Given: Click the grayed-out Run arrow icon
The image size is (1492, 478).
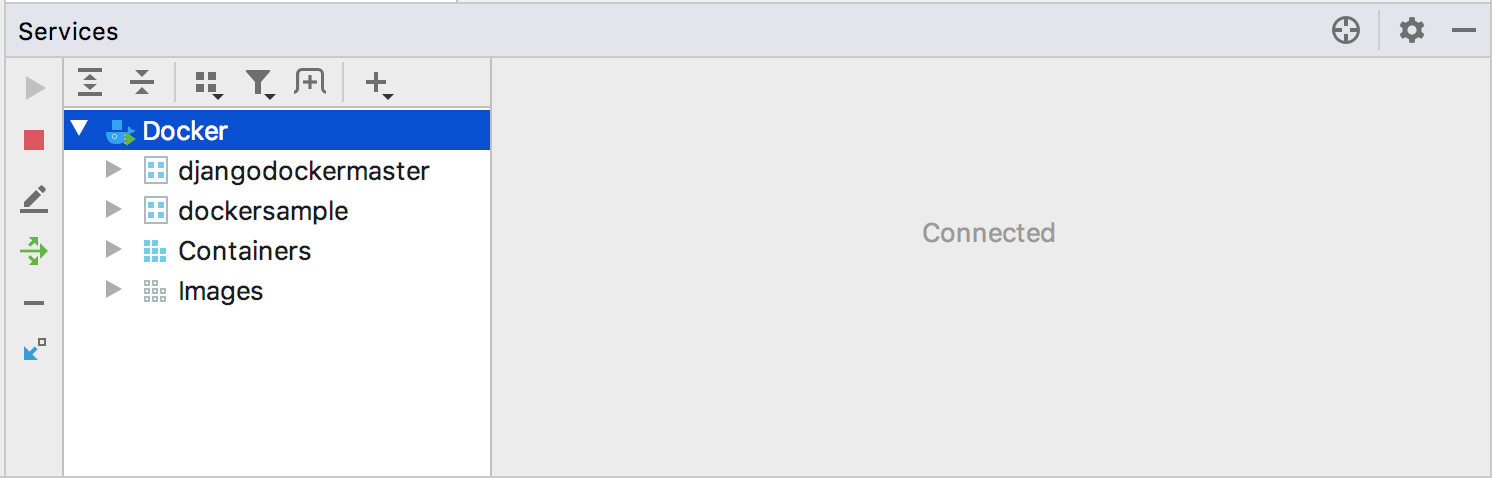Looking at the screenshot, I should click(35, 89).
